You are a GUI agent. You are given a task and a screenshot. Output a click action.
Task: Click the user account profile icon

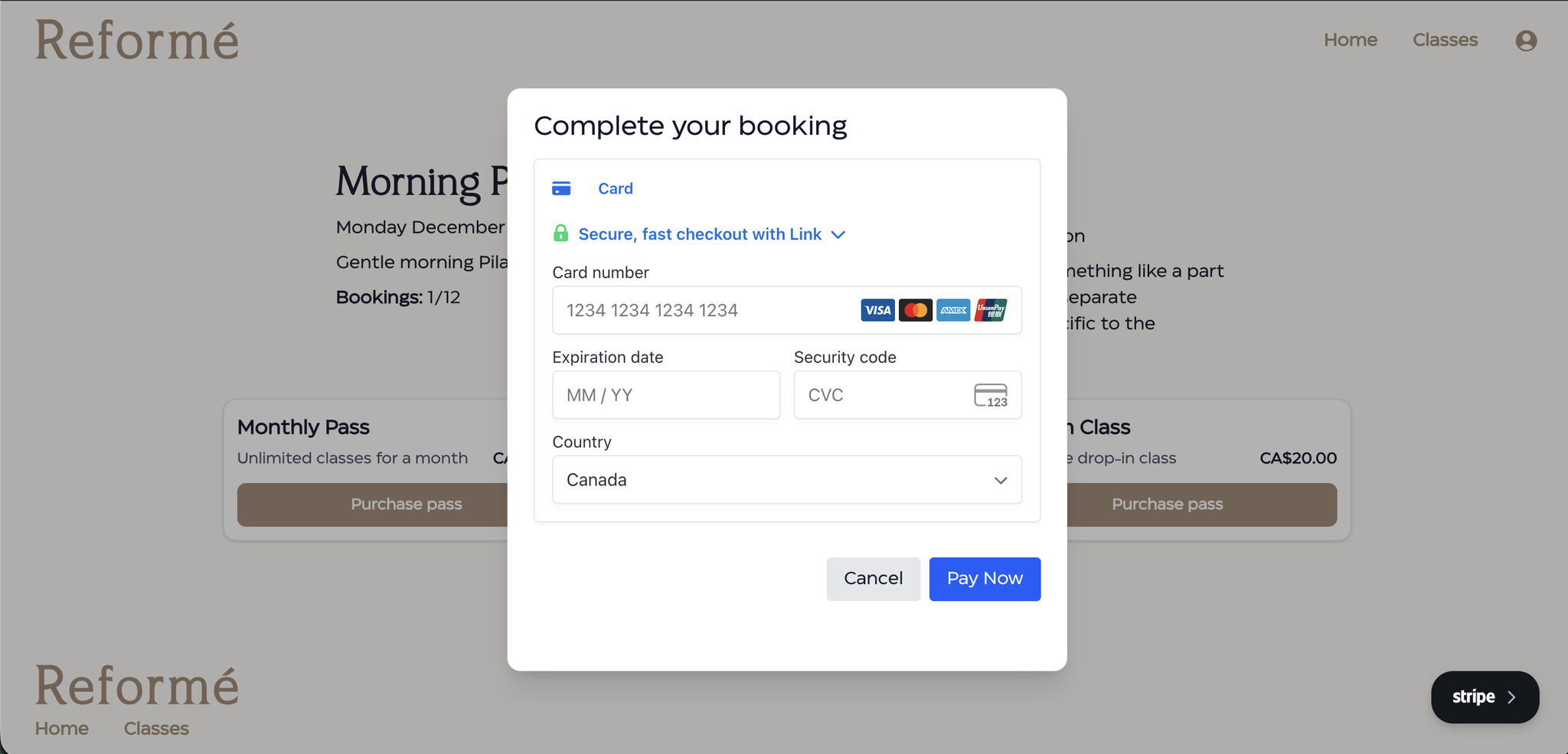point(1526,41)
